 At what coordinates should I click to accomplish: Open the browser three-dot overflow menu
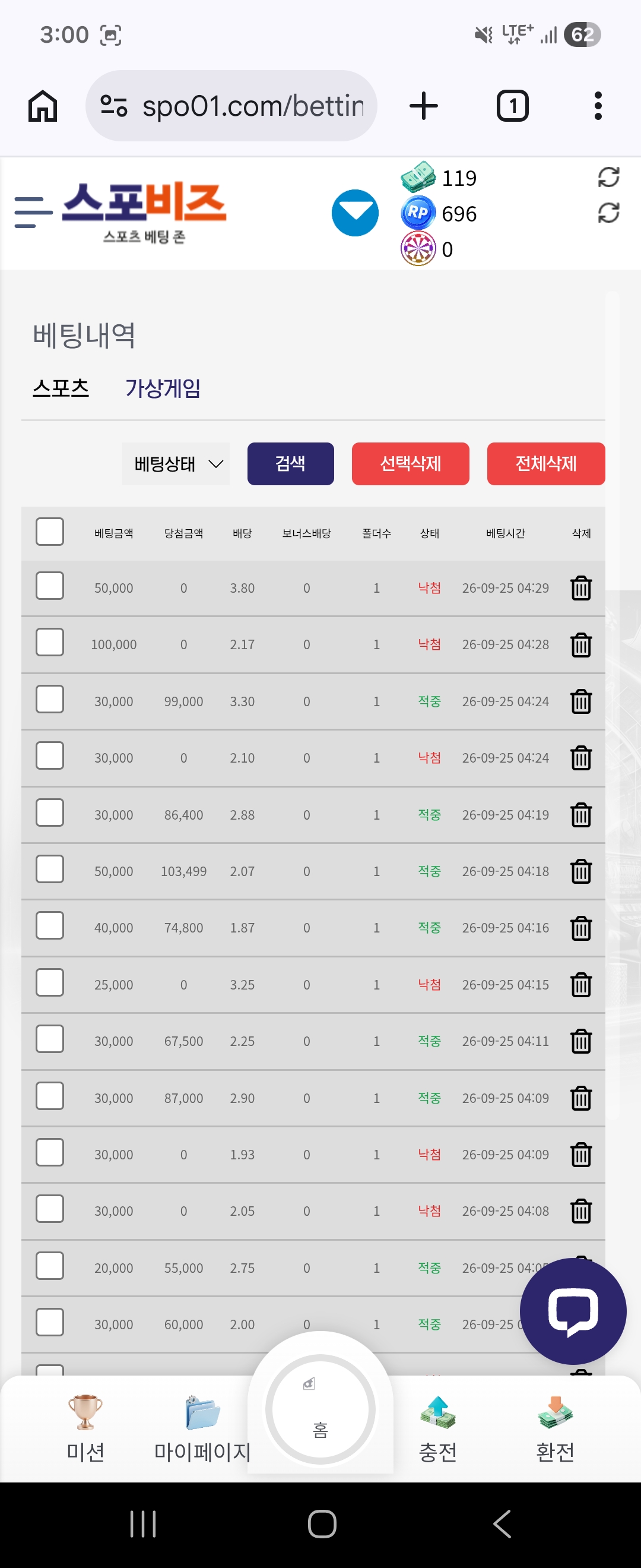[598, 106]
